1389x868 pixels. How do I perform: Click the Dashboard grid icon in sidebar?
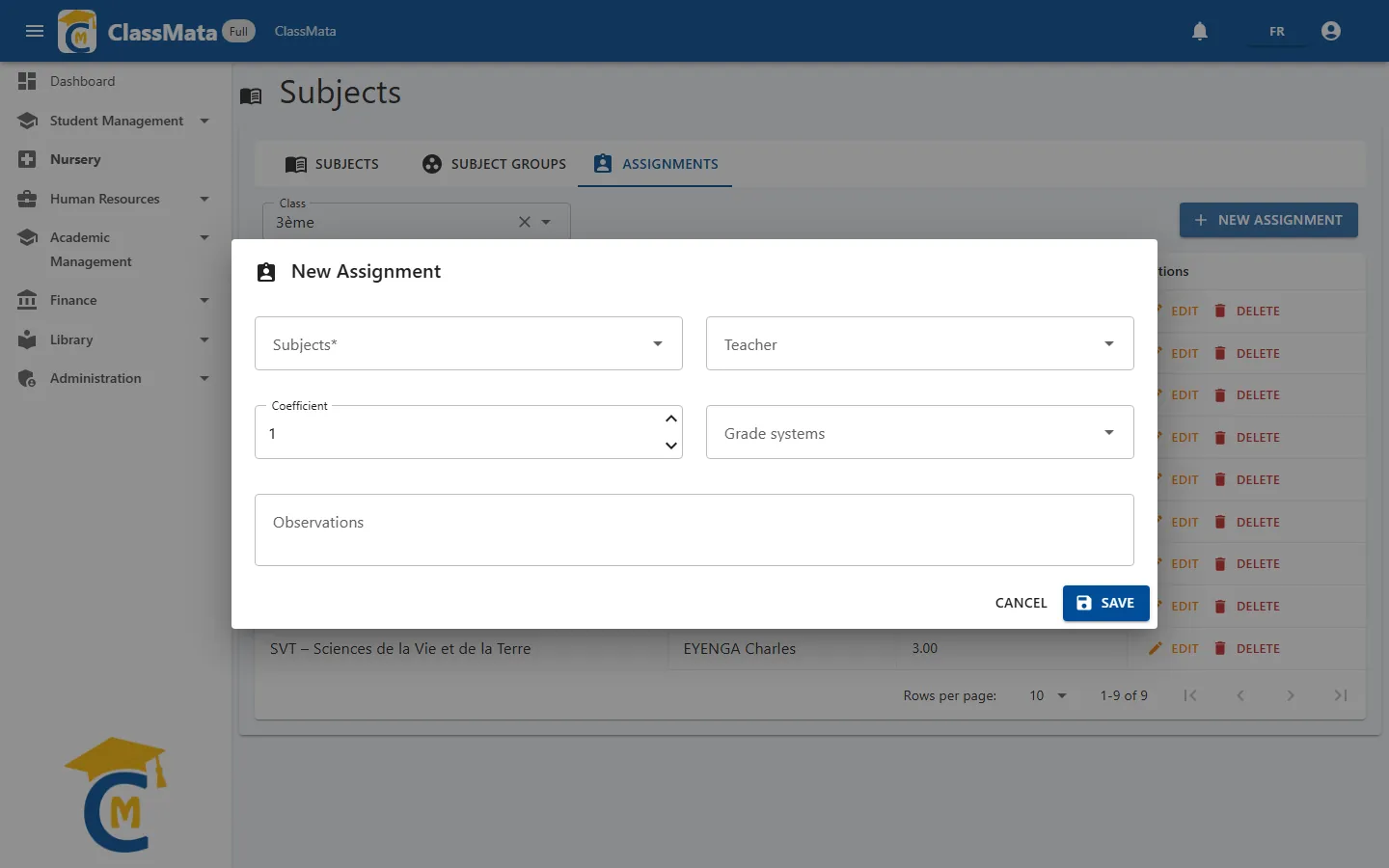pos(27,81)
